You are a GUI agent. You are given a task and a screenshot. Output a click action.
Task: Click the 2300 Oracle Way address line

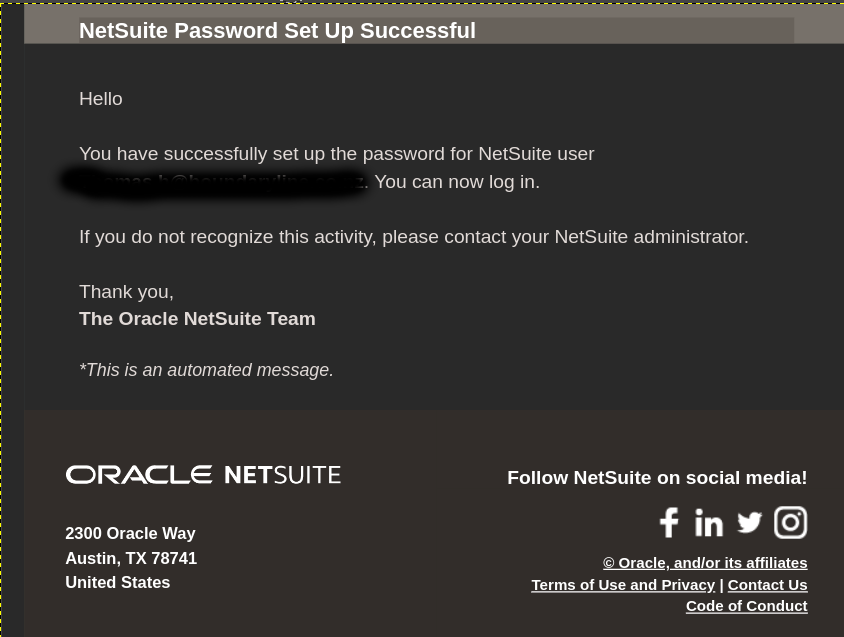click(130, 533)
